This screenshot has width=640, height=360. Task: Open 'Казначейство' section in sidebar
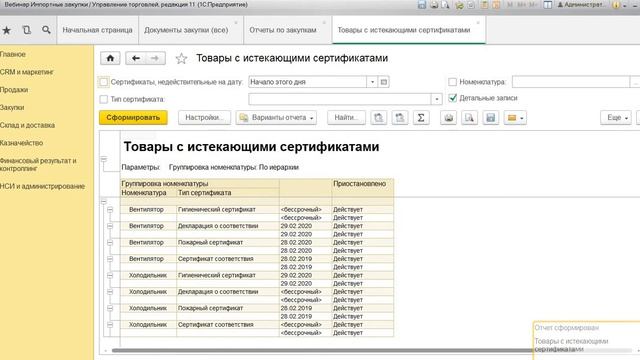(x=22, y=143)
